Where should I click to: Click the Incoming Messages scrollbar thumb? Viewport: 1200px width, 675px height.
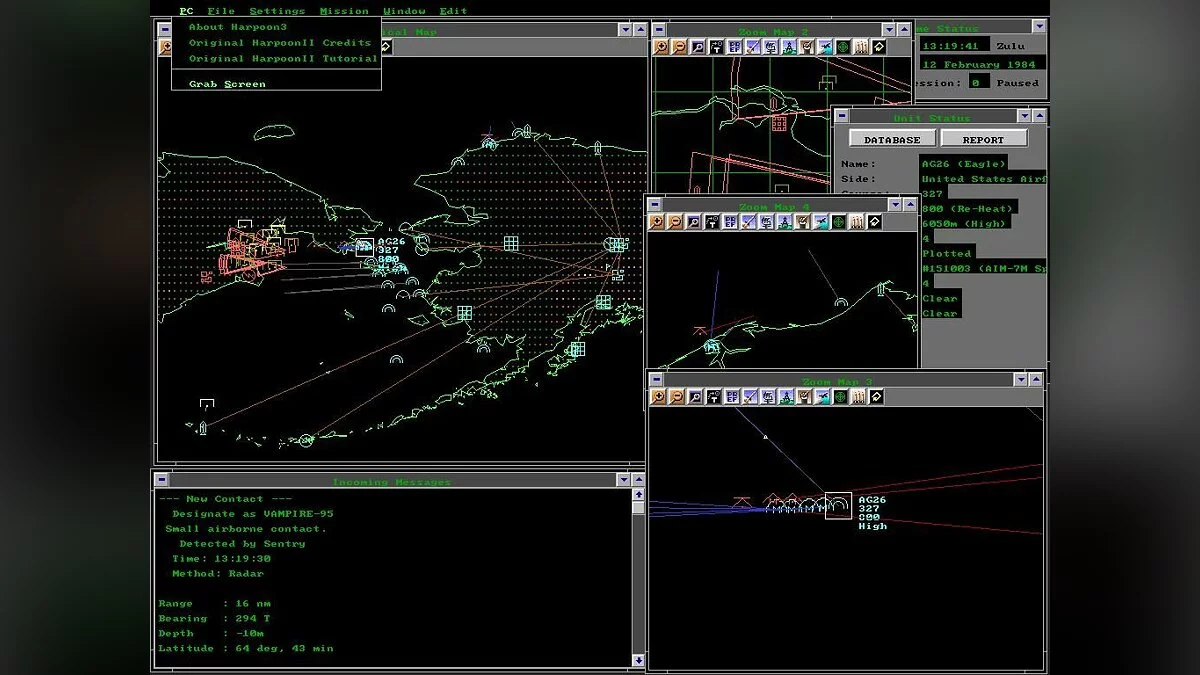click(x=638, y=509)
